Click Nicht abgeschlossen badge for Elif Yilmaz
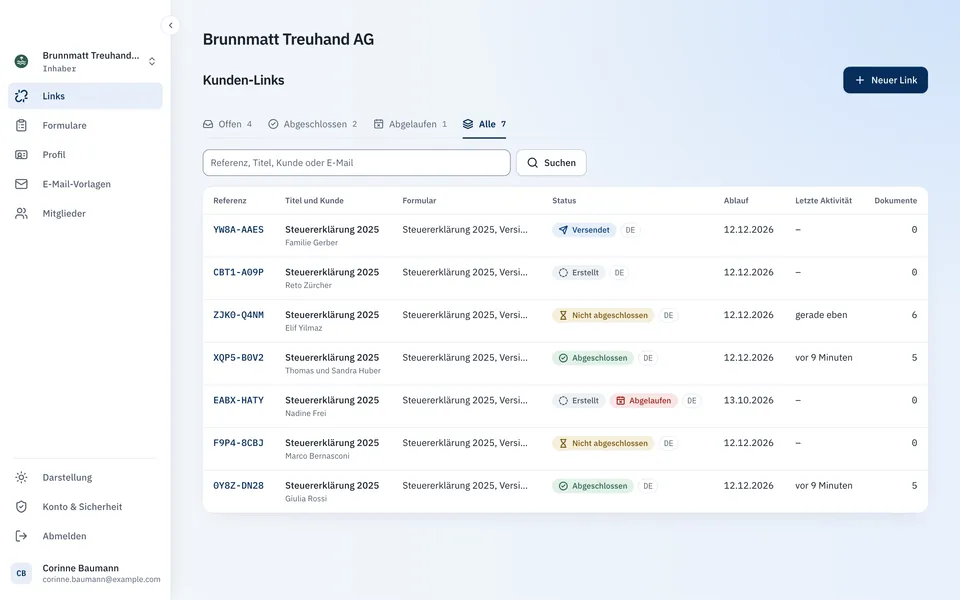This screenshot has height=600, width=960. [x=603, y=315]
